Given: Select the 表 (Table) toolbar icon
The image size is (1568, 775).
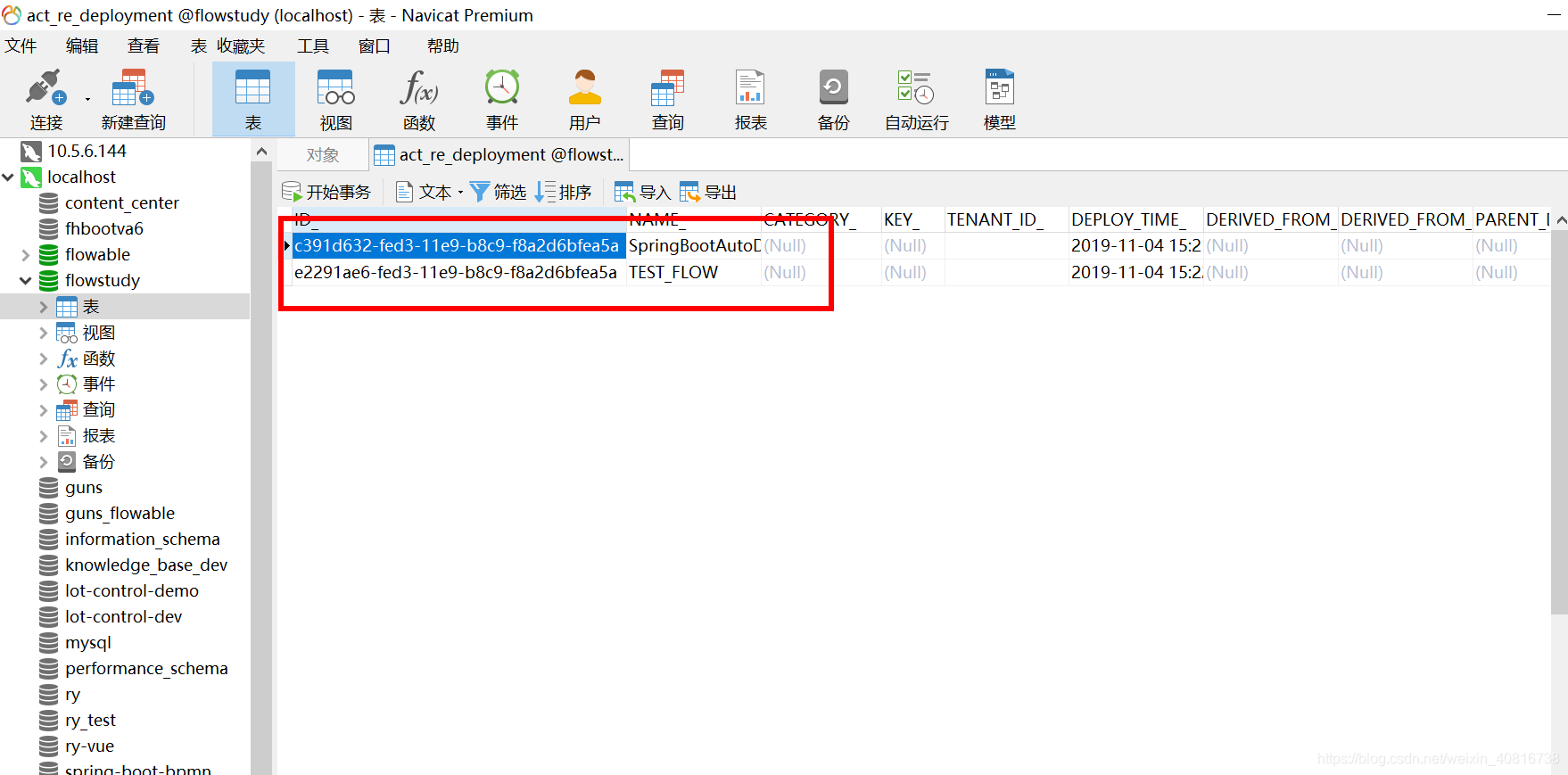Looking at the screenshot, I should tap(253, 100).
